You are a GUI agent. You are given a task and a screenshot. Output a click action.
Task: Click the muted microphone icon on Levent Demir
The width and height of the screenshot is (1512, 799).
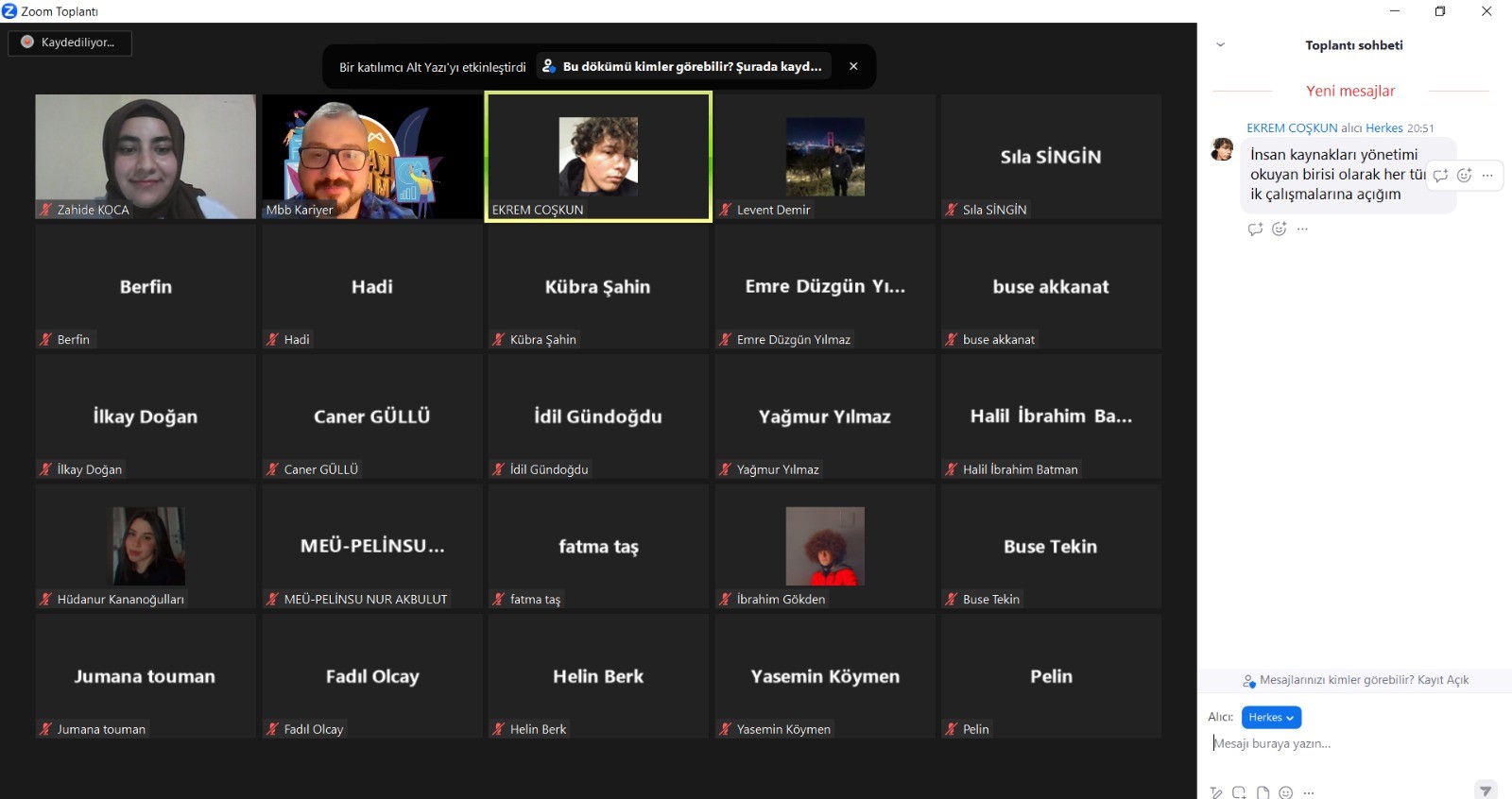point(726,210)
